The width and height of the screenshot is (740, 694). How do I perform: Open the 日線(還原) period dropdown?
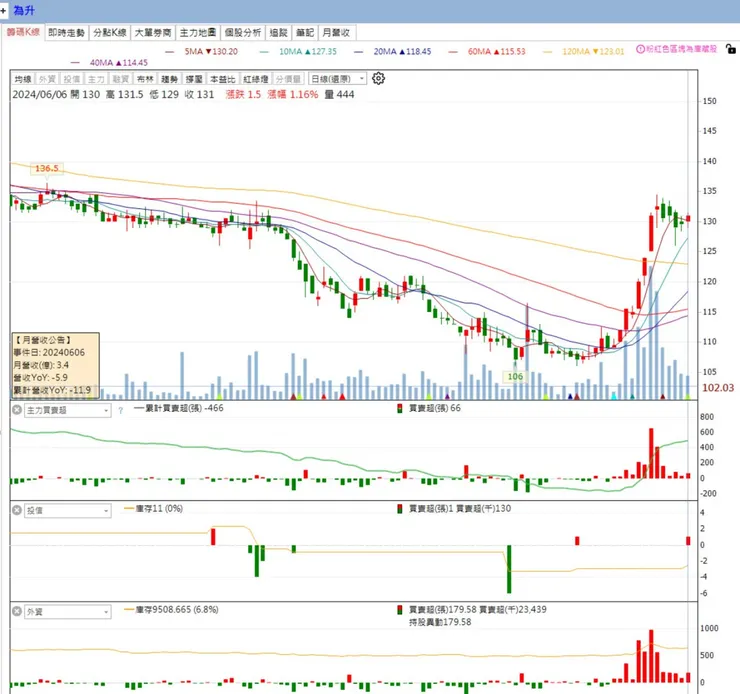(337, 78)
